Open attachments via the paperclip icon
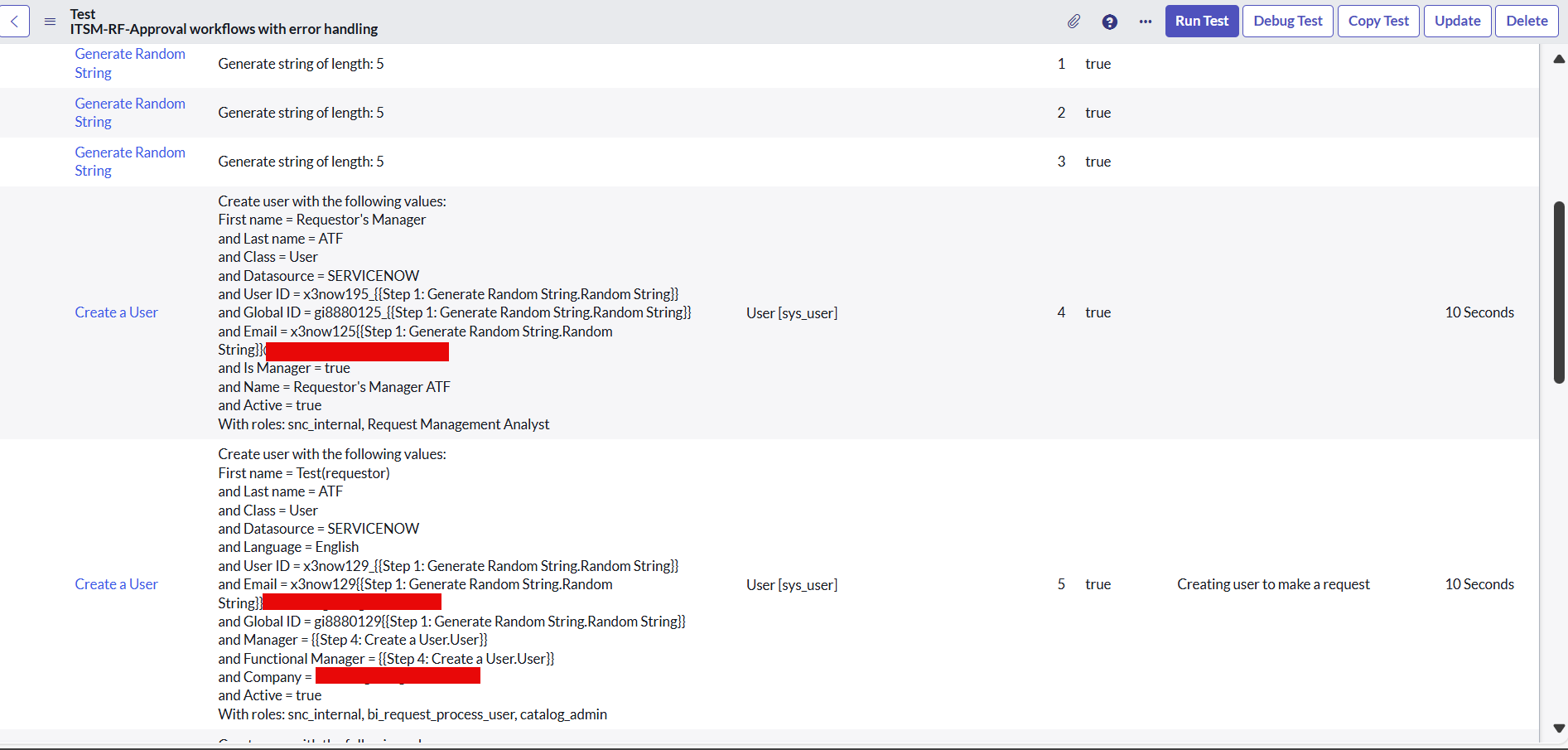 tap(1073, 22)
